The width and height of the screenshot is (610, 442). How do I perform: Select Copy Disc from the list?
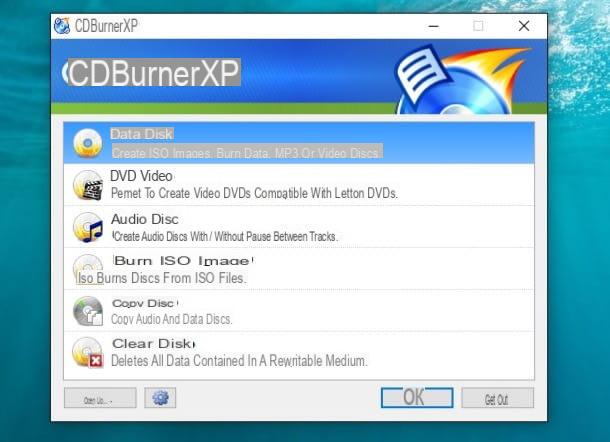pyautogui.click(x=145, y=302)
